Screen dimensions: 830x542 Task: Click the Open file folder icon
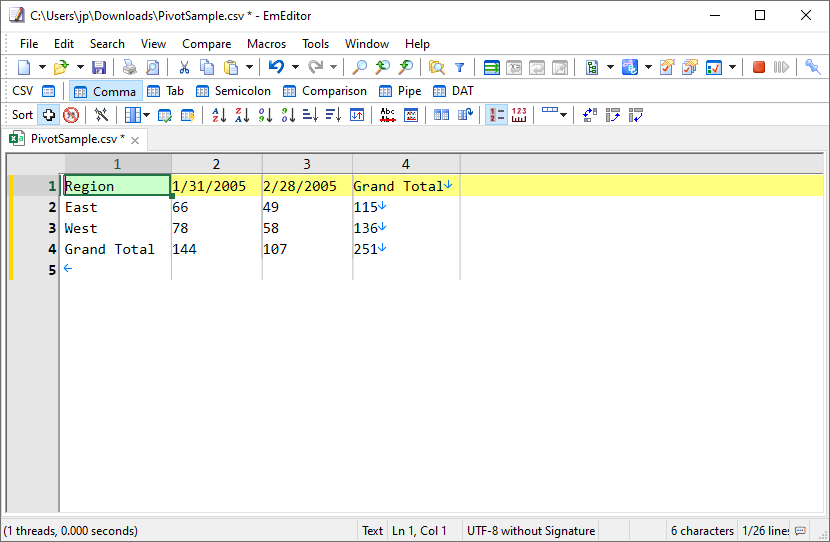pyautogui.click(x=61, y=67)
